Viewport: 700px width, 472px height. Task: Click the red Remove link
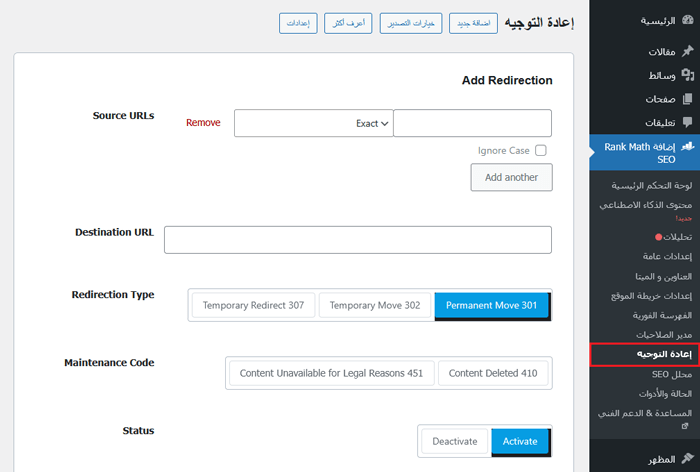[x=203, y=123]
